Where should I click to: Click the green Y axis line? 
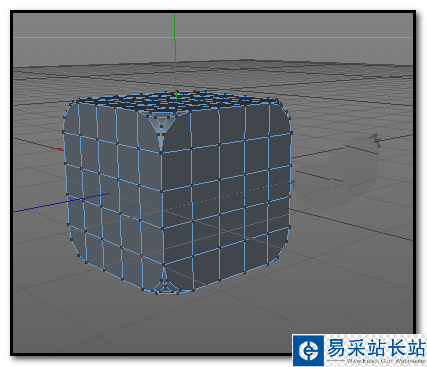[175, 56]
